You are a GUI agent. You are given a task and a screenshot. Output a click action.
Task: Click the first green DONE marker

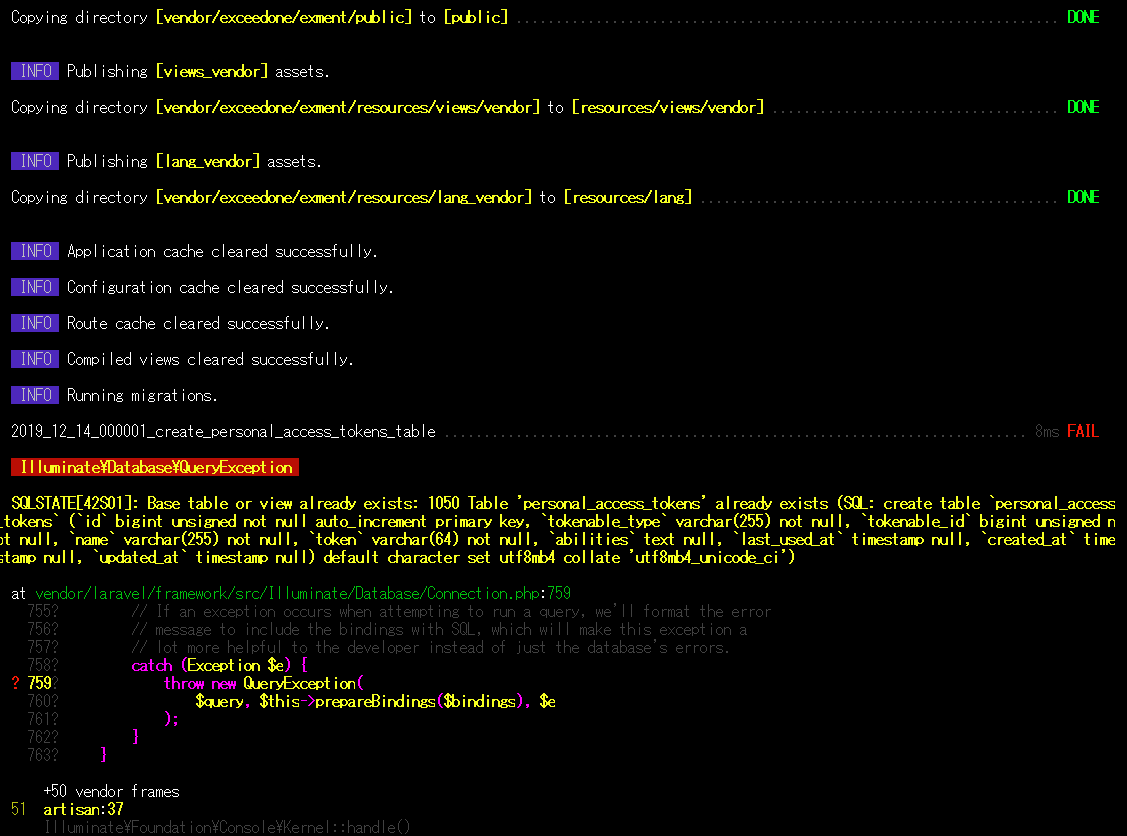(1083, 17)
